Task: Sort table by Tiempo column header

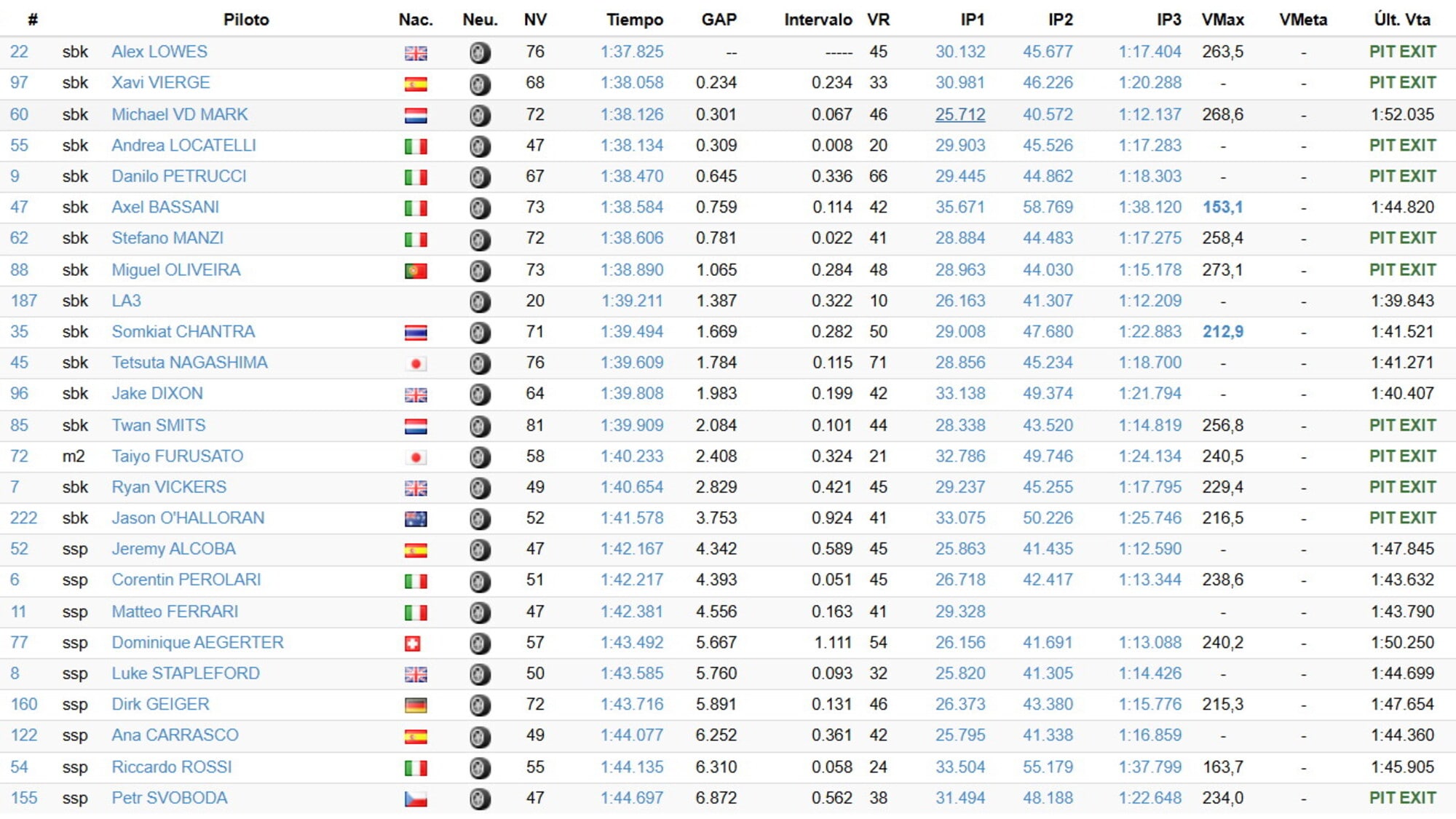Action: [x=634, y=20]
